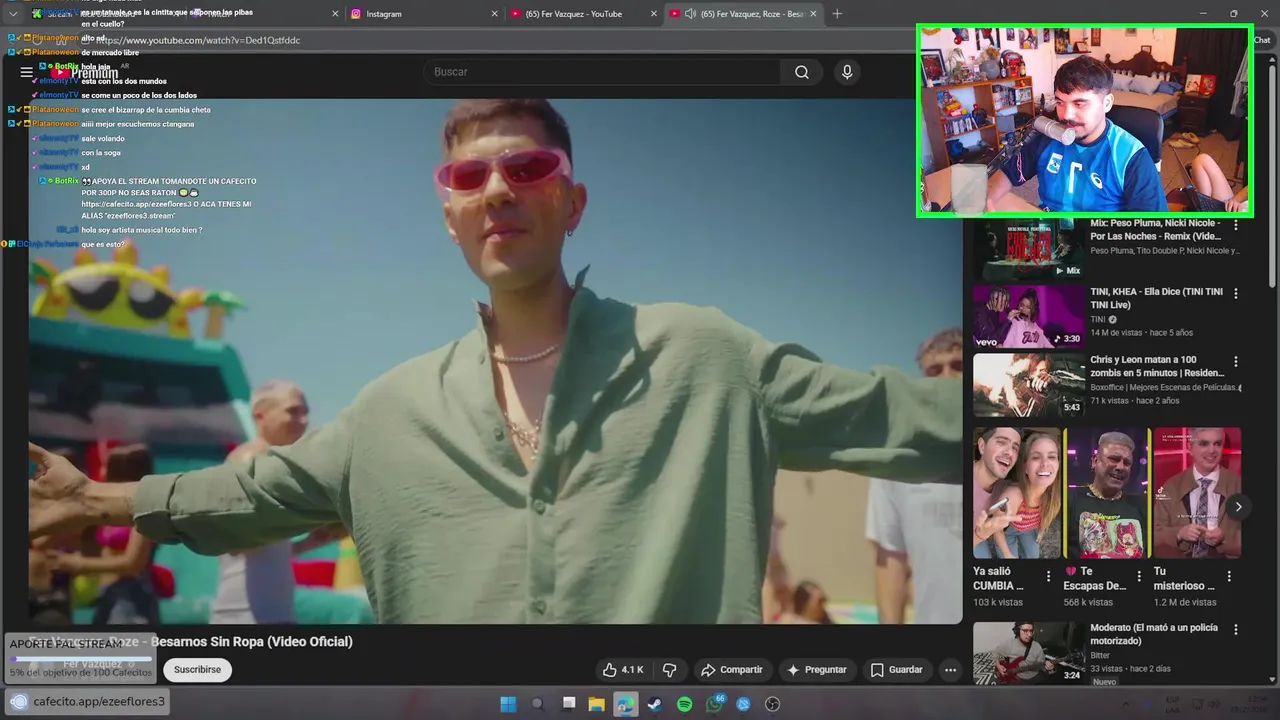Open options for Ya salió CUMBIA short
This screenshot has height=720, width=1280.
pos(1048,576)
